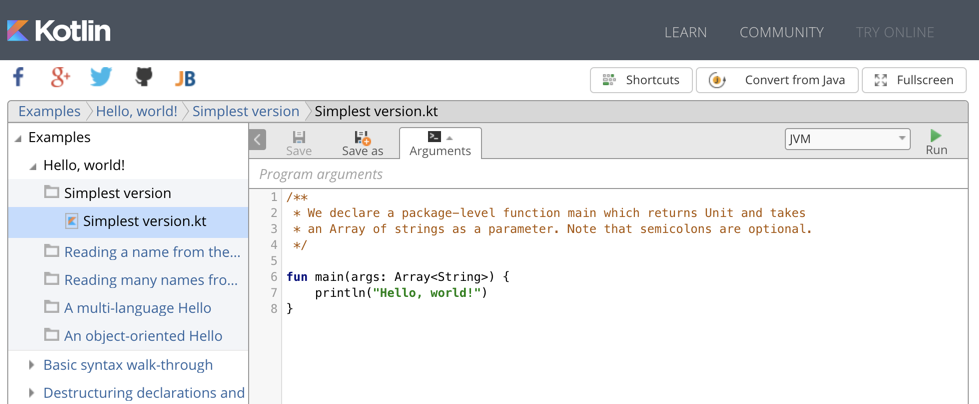Select the Simplest version folder label
This screenshot has width=979, height=404.
pos(117,194)
